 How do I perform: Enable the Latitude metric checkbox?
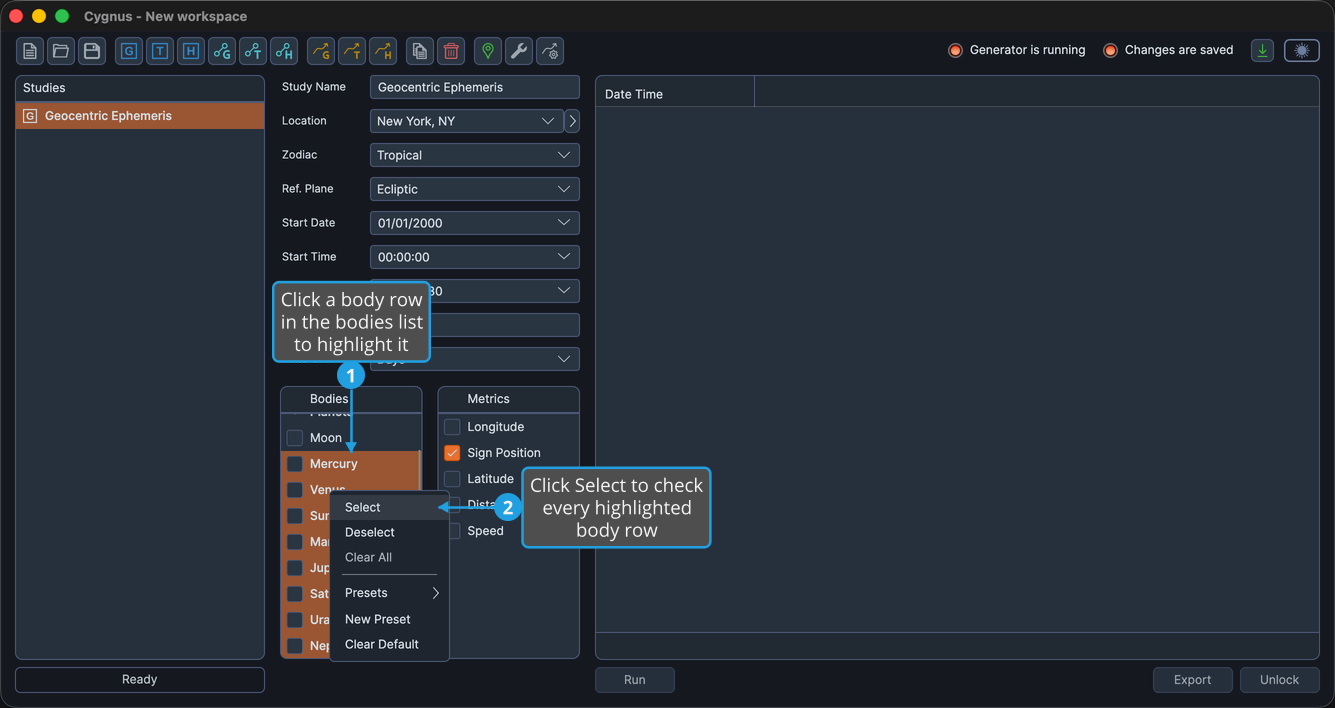pyautogui.click(x=452, y=479)
